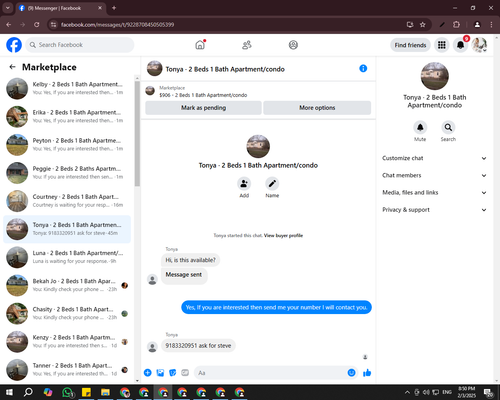The image size is (500, 400).
Task: Reload the page
Action: click(37, 25)
